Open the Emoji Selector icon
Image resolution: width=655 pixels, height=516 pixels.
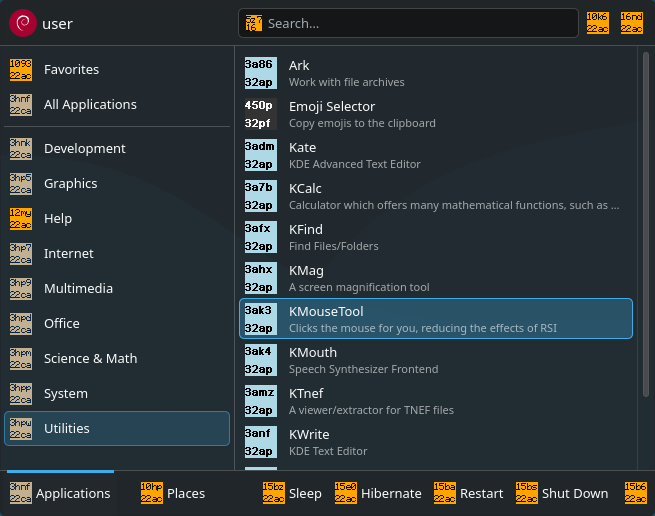pyautogui.click(x=261, y=114)
